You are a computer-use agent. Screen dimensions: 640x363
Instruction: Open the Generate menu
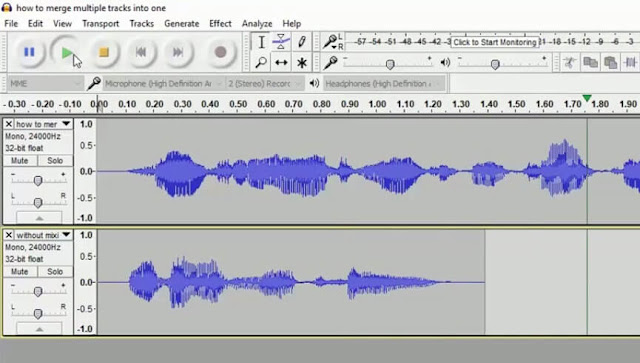point(182,24)
